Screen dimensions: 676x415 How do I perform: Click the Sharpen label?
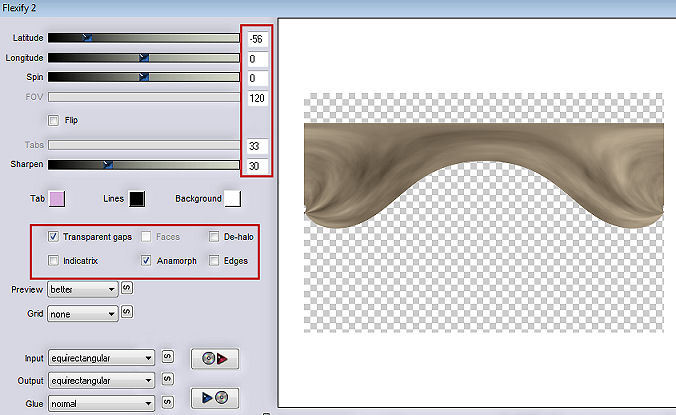point(27,164)
